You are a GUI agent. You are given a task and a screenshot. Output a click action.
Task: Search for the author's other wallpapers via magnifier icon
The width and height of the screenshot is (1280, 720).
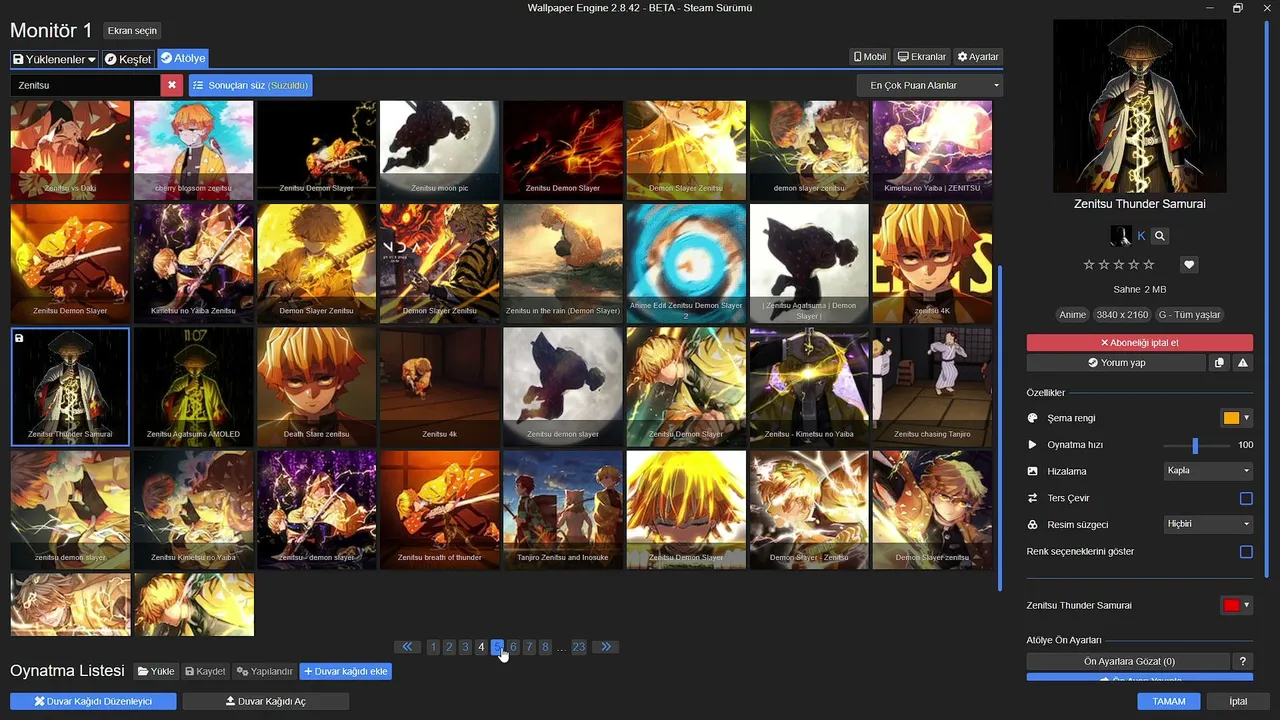click(x=1160, y=236)
